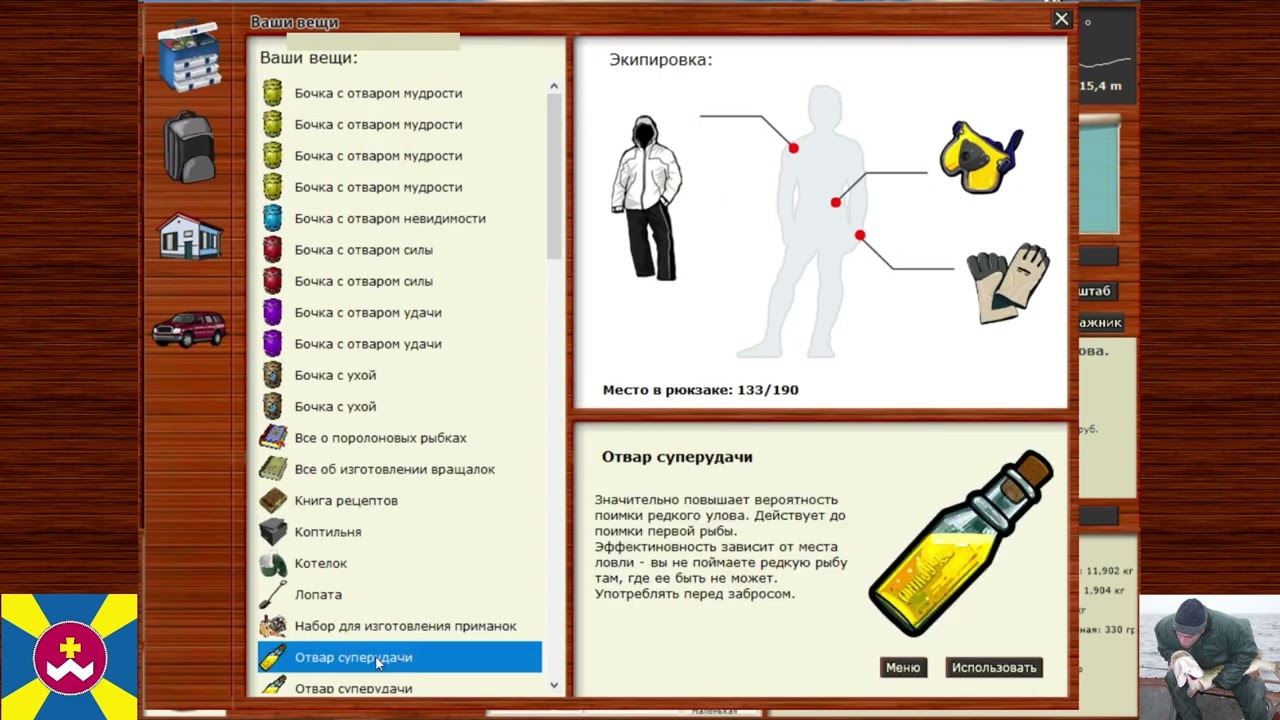1280x720 pixels.
Task: Click the штаб button in background window
Action: (x=1095, y=291)
